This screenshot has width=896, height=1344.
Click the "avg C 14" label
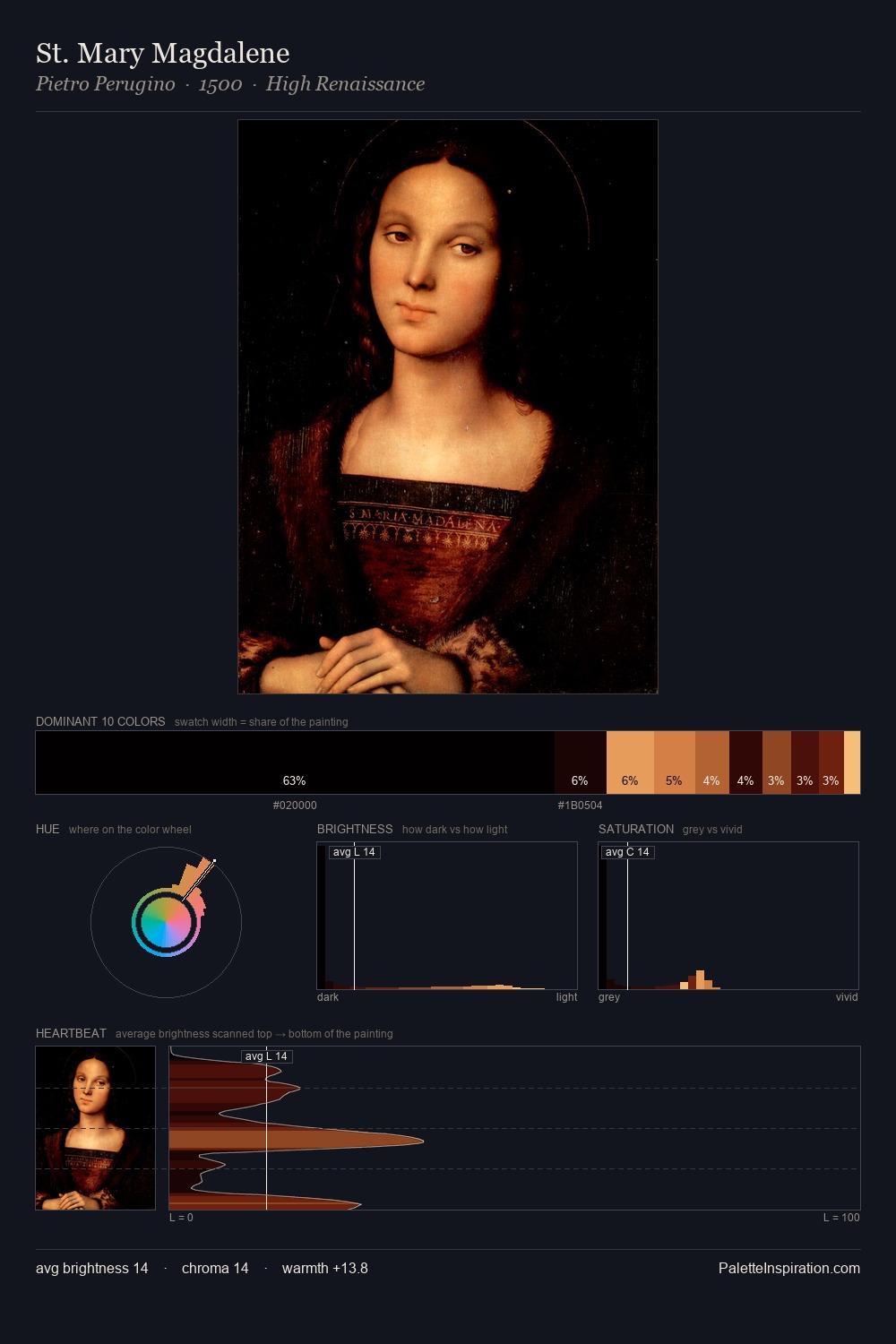pos(627,852)
